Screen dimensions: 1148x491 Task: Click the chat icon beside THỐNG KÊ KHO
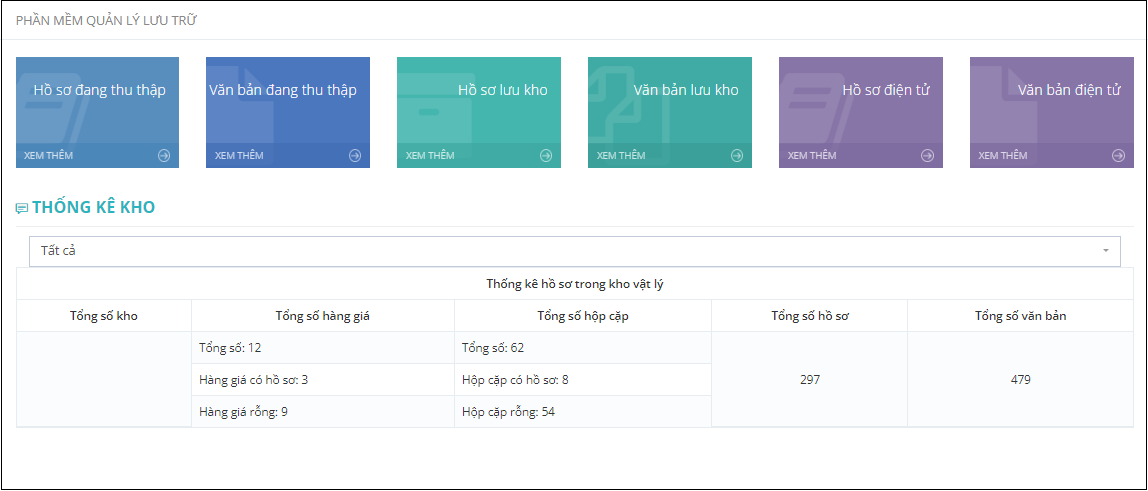tap(22, 209)
